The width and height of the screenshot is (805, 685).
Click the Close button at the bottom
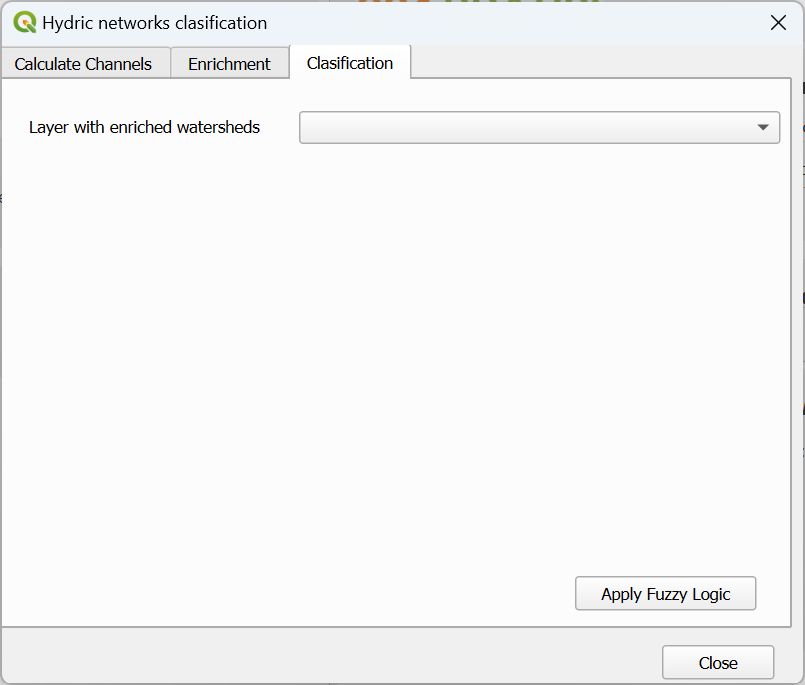tap(717, 663)
